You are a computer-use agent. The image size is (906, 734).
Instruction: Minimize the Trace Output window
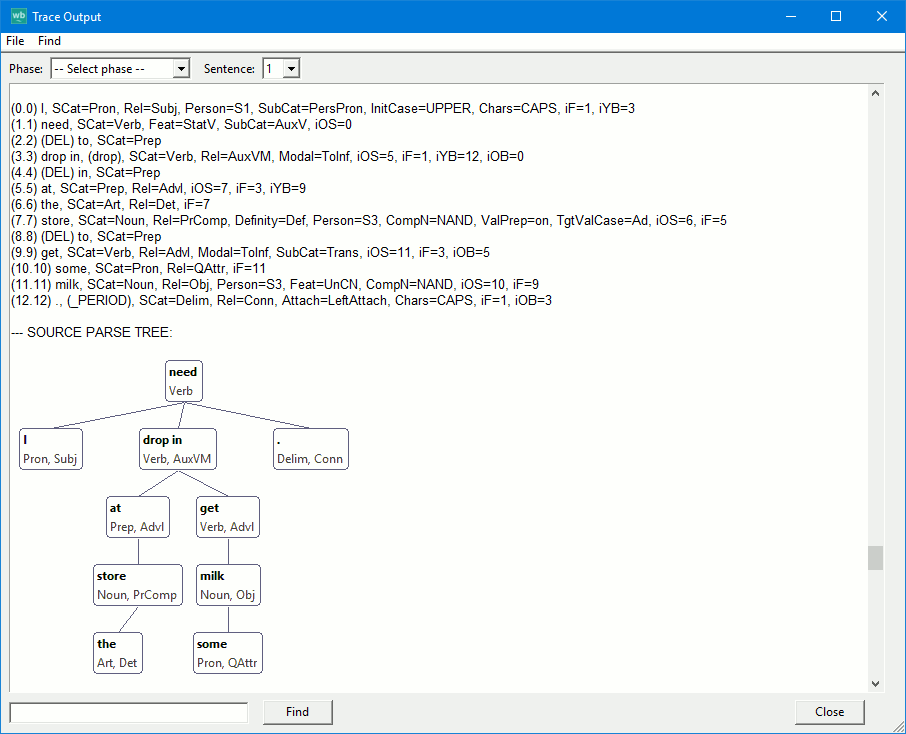pos(791,16)
